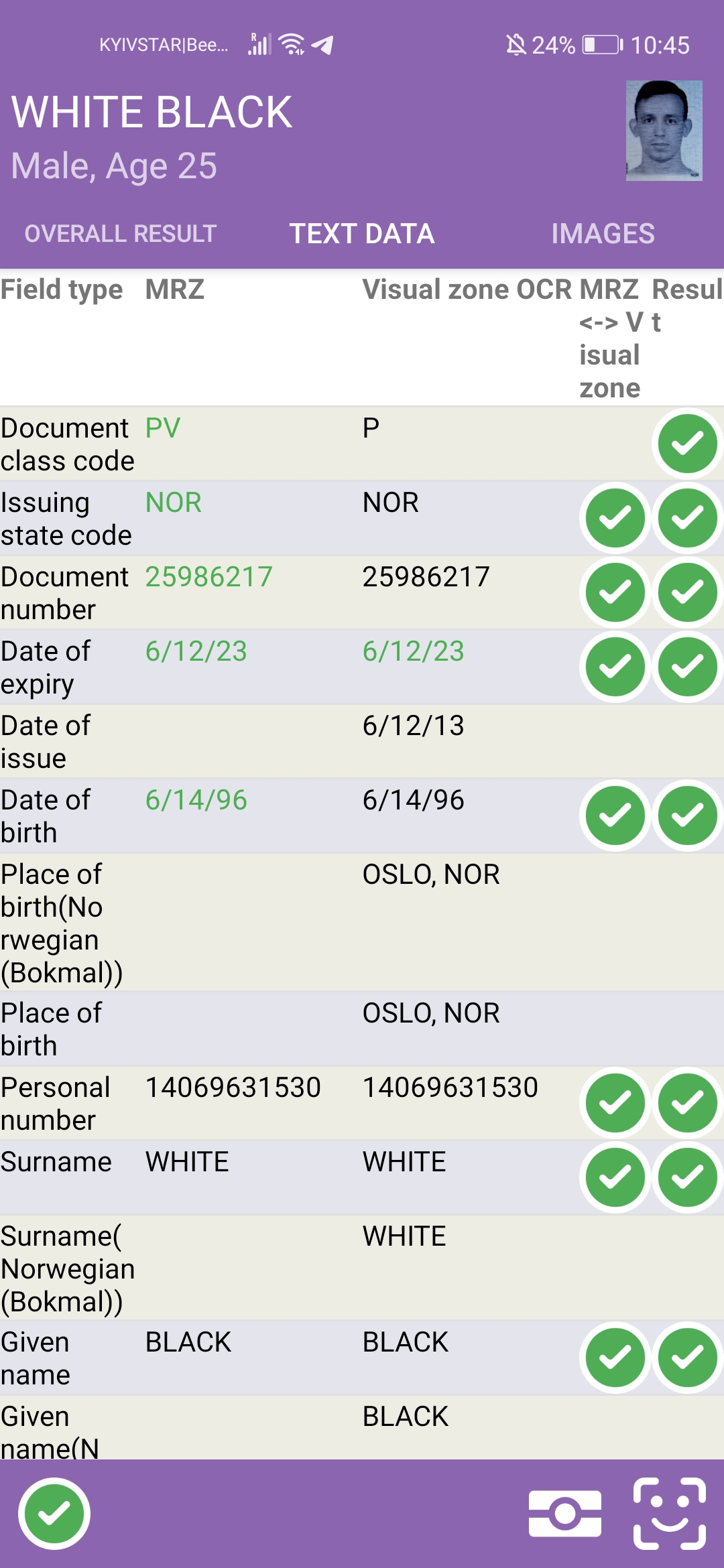The image size is (724, 1568).
Task: Tap the Result checkmark for Document class code
Action: coord(687,444)
